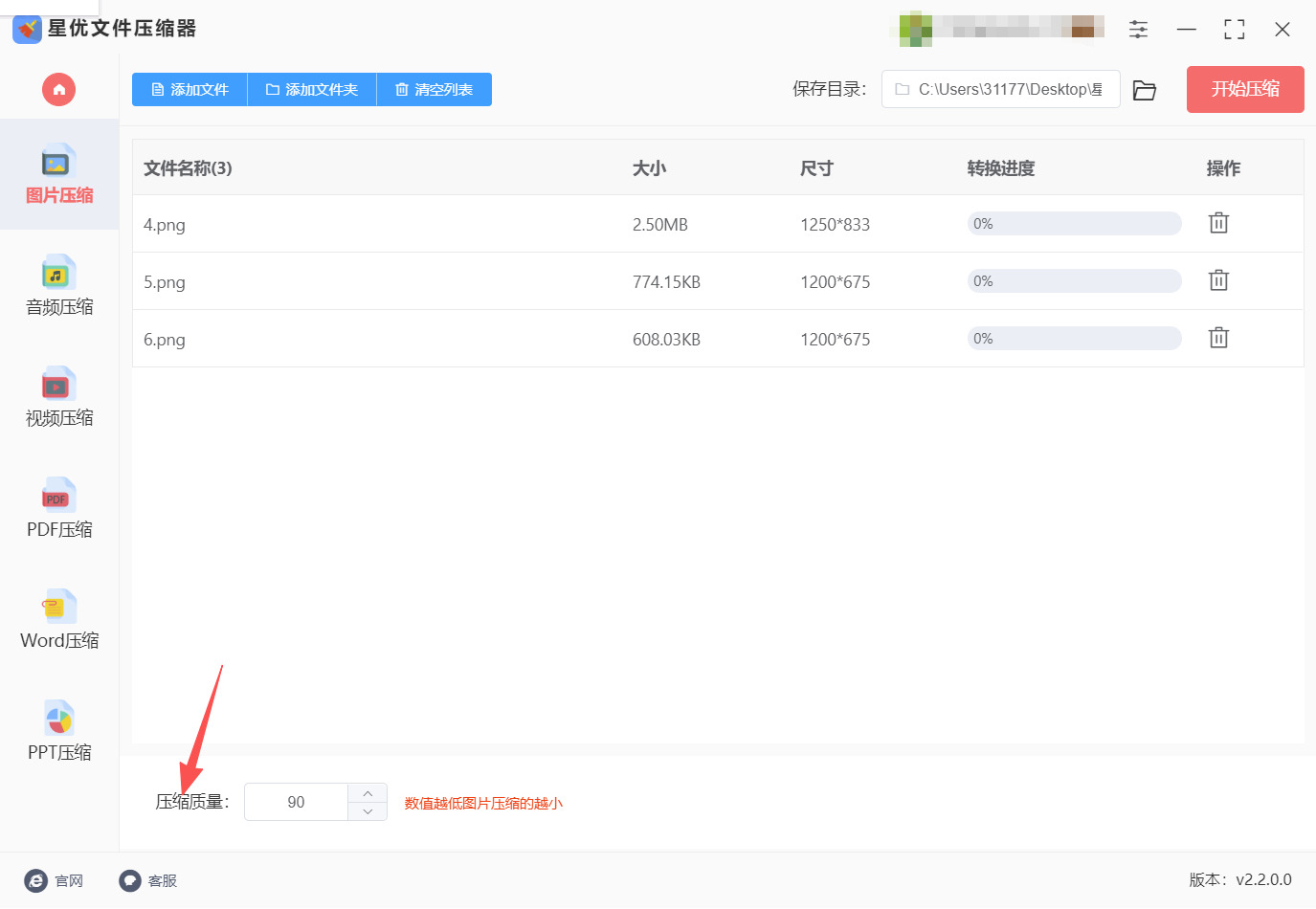
Task: Click 大小 column header
Action: click(649, 168)
